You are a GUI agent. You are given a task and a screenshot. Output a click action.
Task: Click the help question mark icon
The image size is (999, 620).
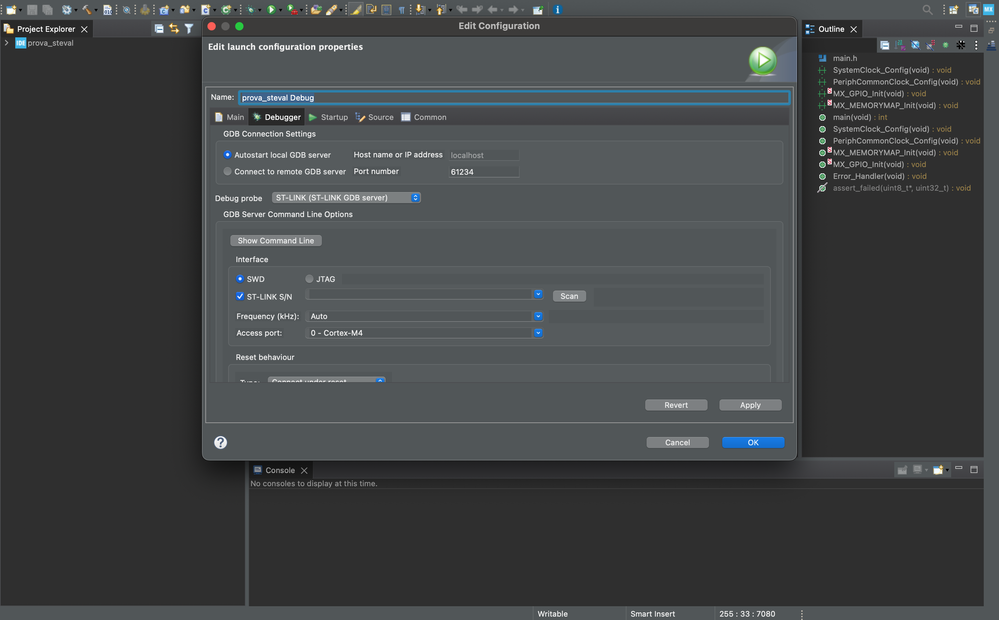coord(221,442)
